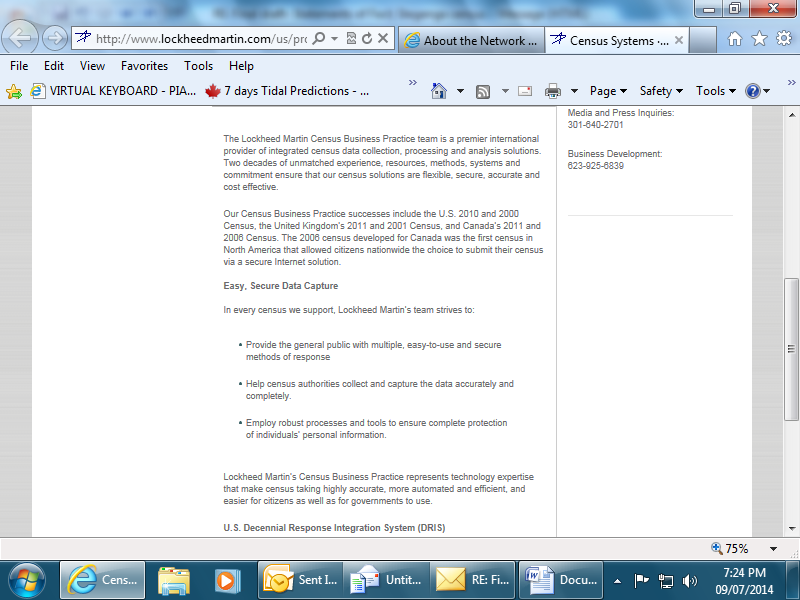
Task: Click the 75% zoom level button
Action: (x=730, y=548)
